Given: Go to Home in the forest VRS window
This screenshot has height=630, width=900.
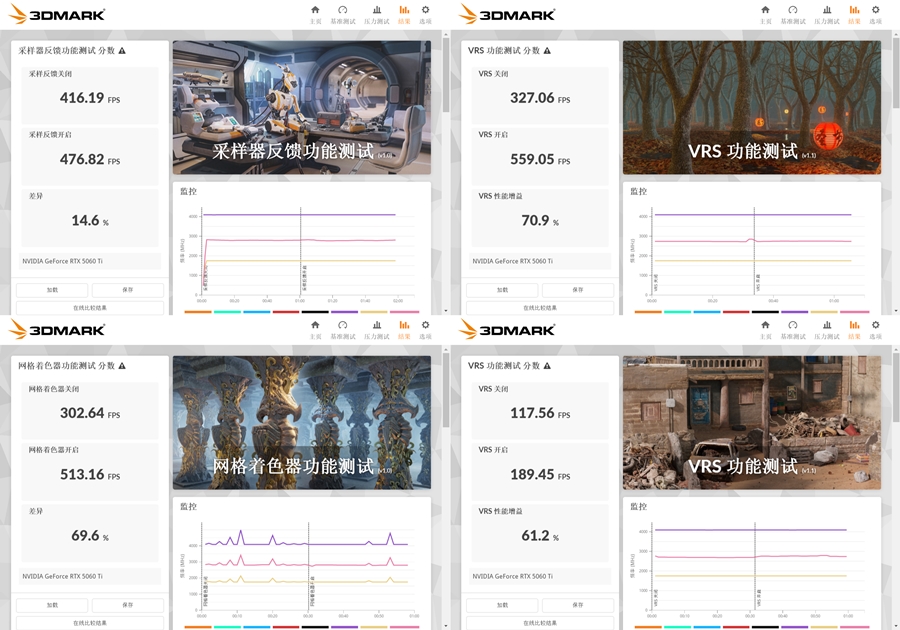Looking at the screenshot, I should pyautogui.click(x=765, y=14).
